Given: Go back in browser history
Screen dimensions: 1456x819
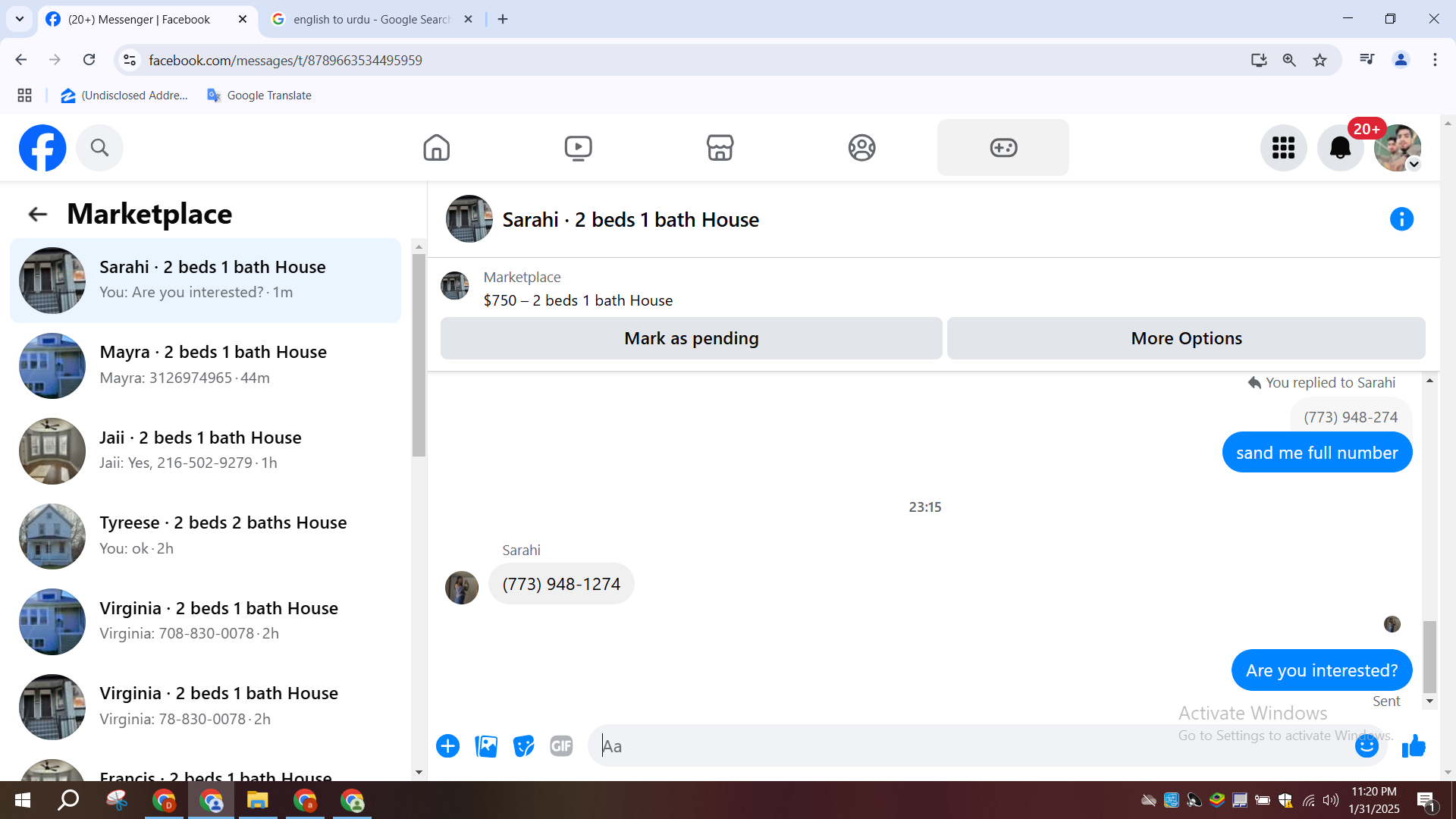Looking at the screenshot, I should 21,60.
